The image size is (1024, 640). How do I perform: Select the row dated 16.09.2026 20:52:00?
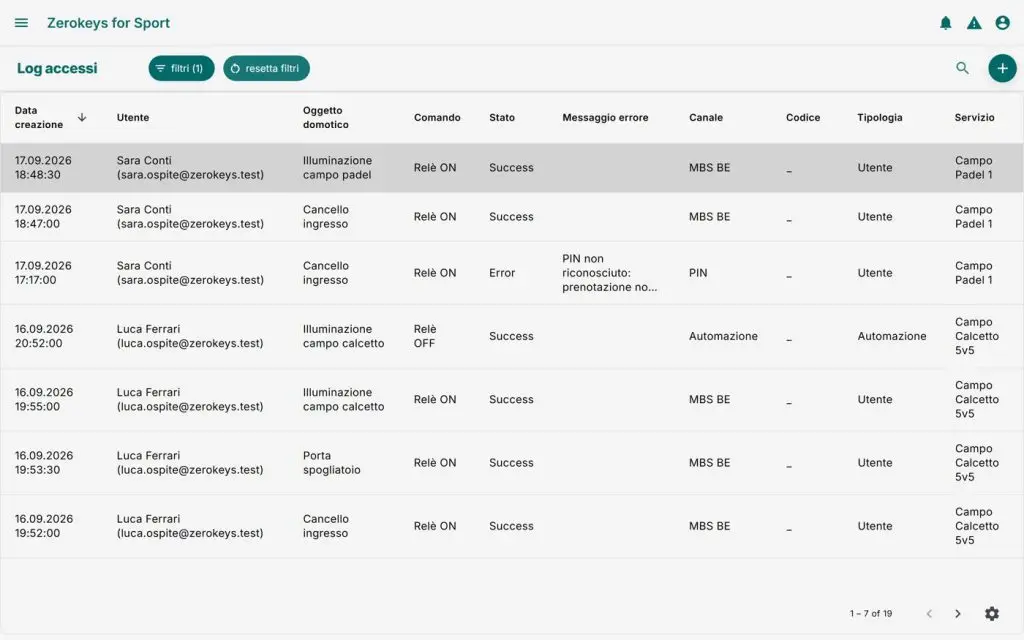tap(512, 336)
